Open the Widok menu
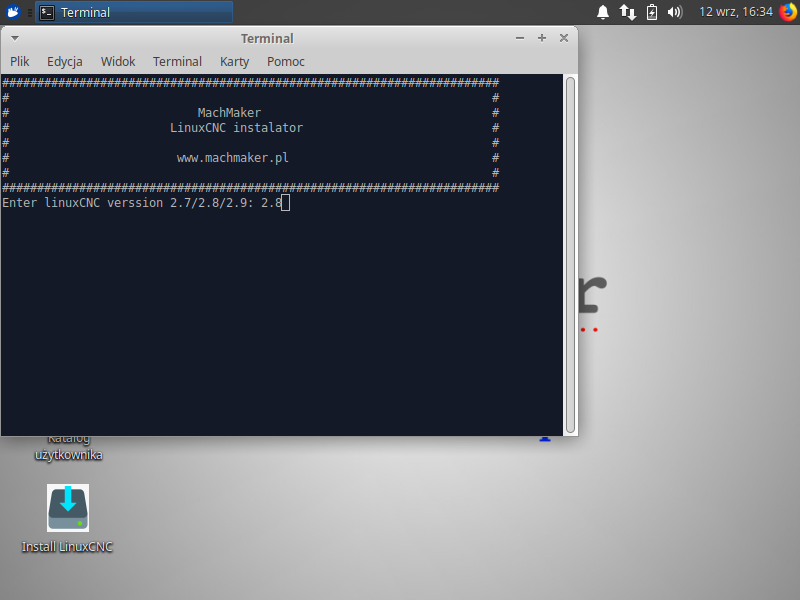800x600 pixels. coord(118,61)
